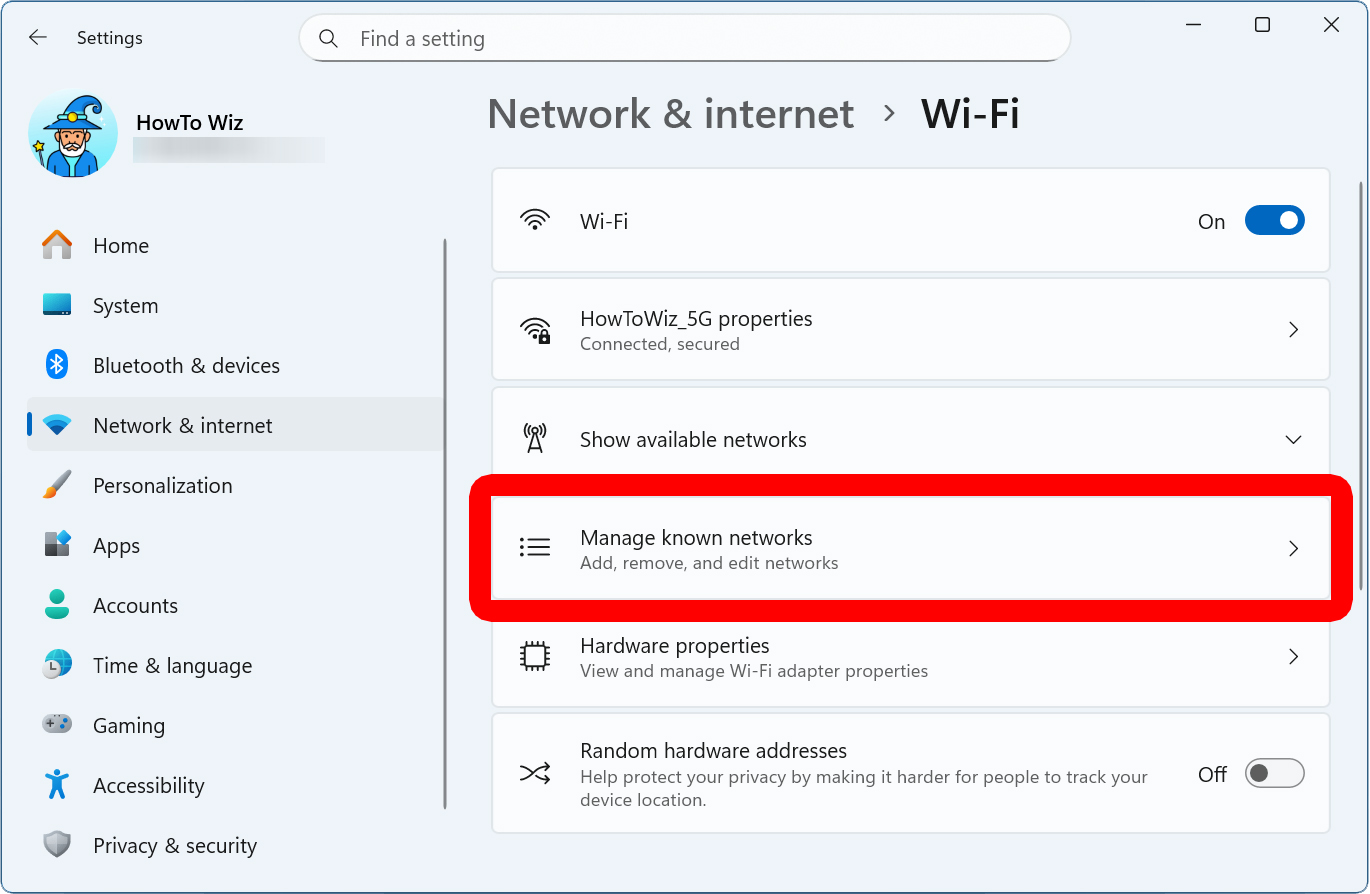Screen dimensions: 1370x894
Task: Click the Personalization paintbrush icon
Action: point(57,485)
